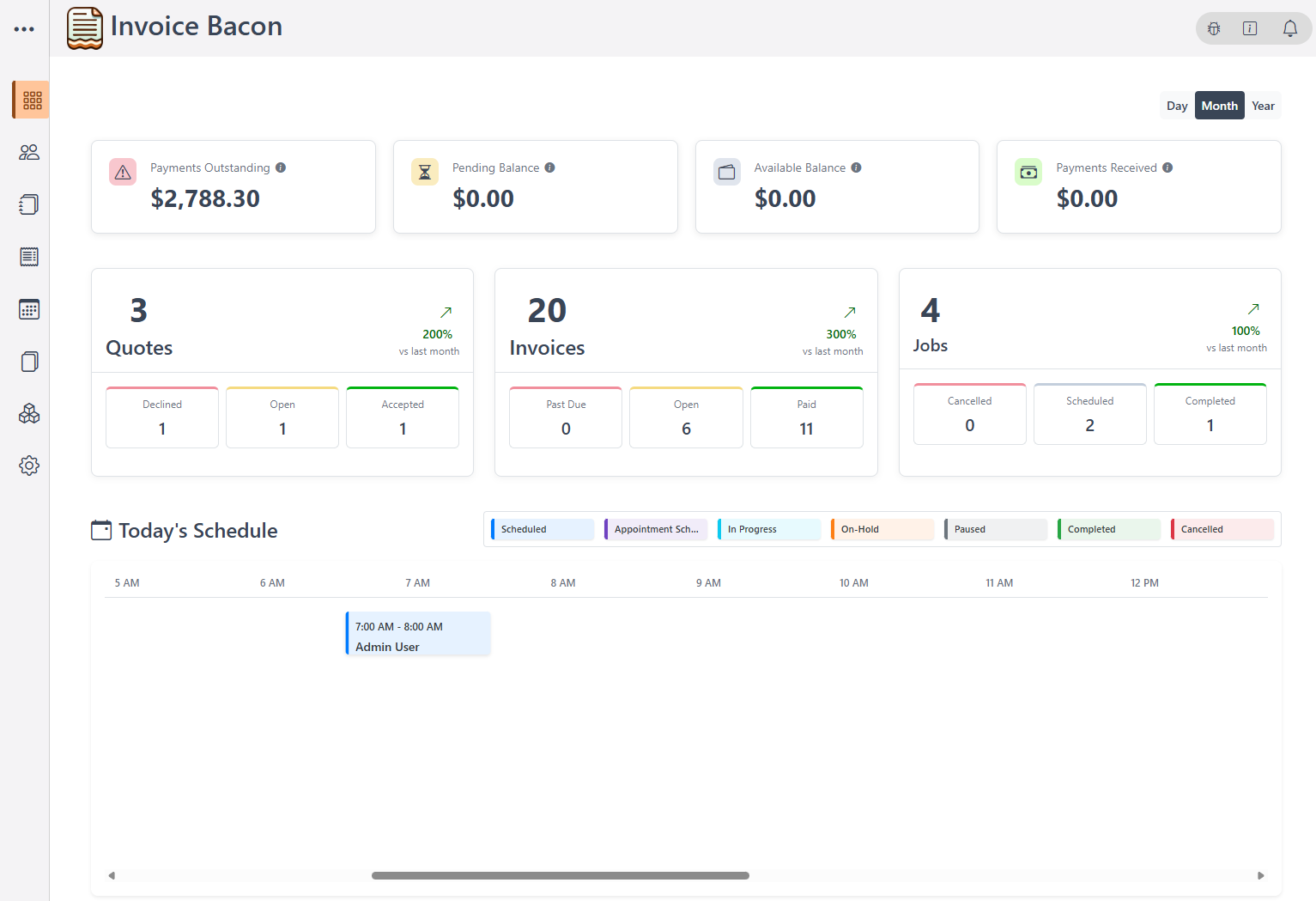The width and height of the screenshot is (1316, 901).
Task: Open the customers people sidebar icon
Action: [29, 152]
